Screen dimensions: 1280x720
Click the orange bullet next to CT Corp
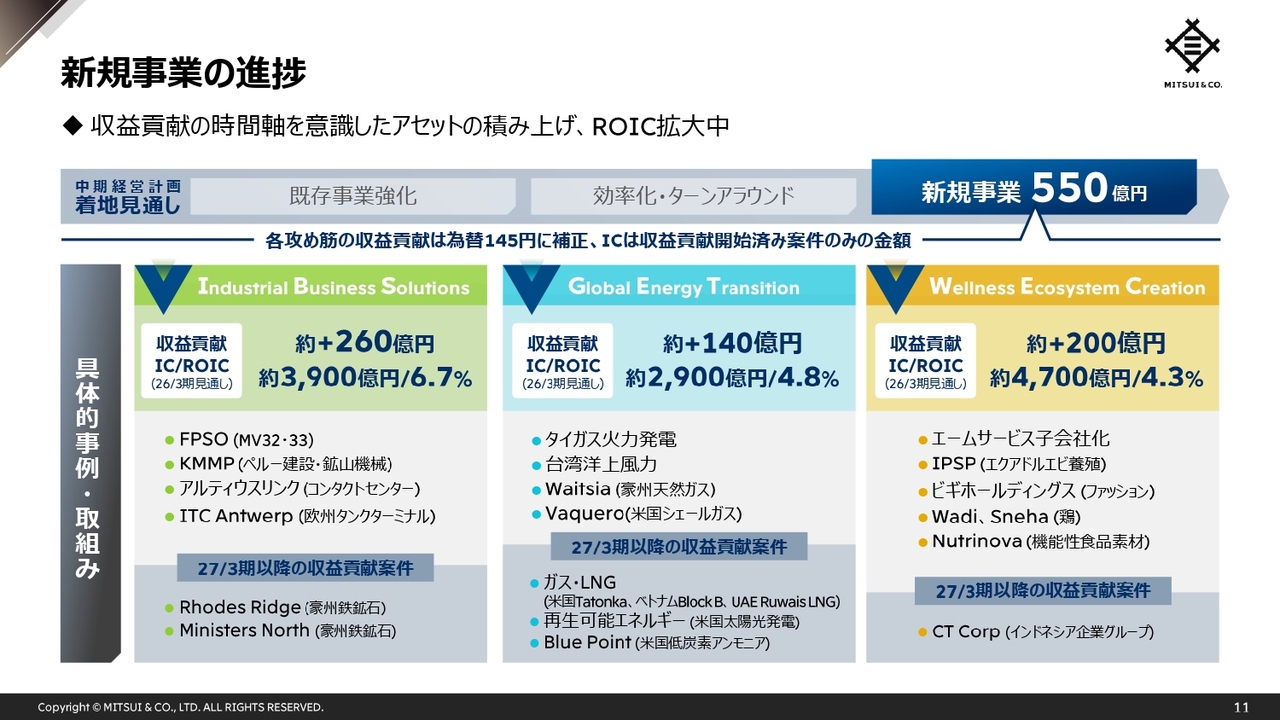[922, 632]
